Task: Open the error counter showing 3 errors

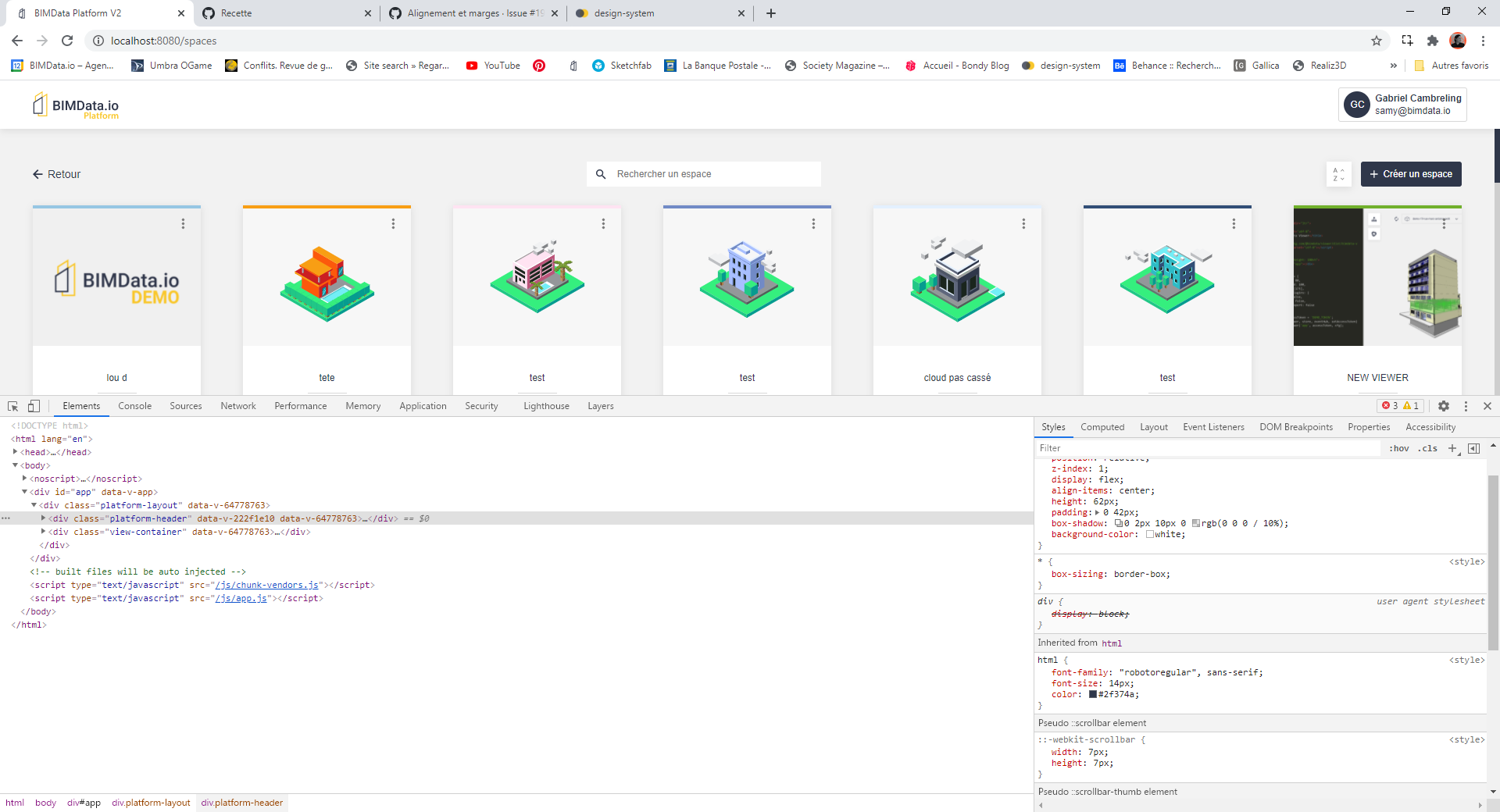Action: (x=1394, y=406)
